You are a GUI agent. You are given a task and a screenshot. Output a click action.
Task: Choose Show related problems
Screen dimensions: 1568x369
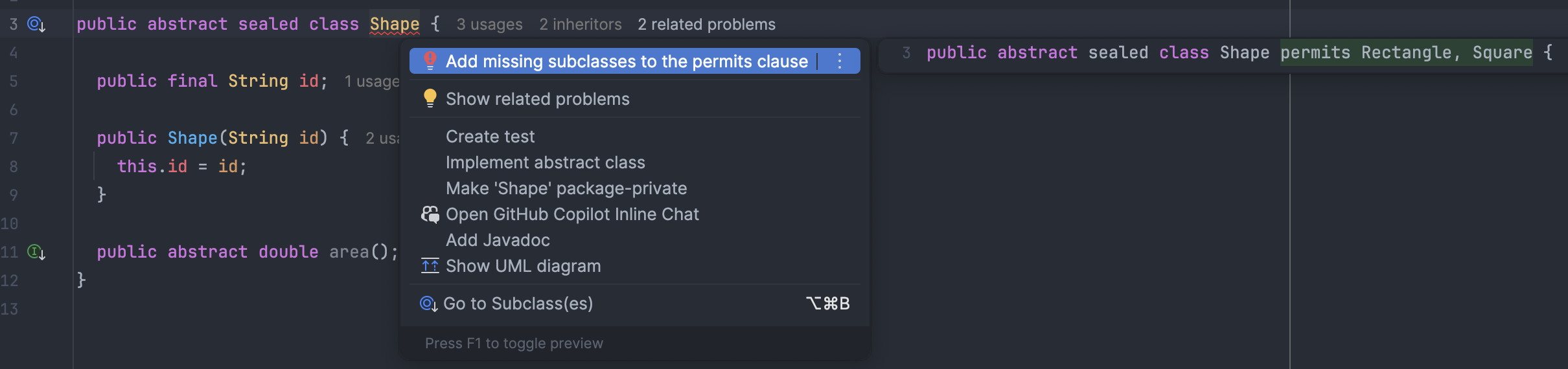[x=537, y=99]
